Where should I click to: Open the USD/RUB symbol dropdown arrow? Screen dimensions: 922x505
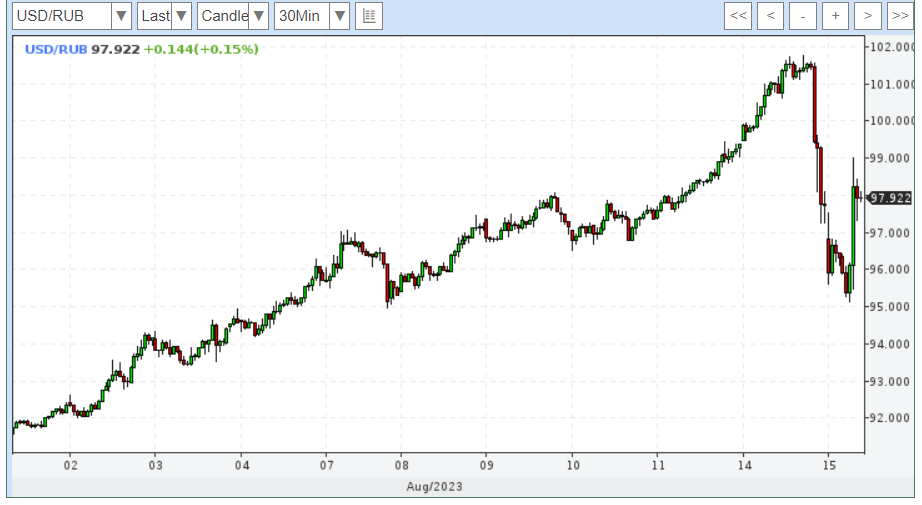click(121, 16)
